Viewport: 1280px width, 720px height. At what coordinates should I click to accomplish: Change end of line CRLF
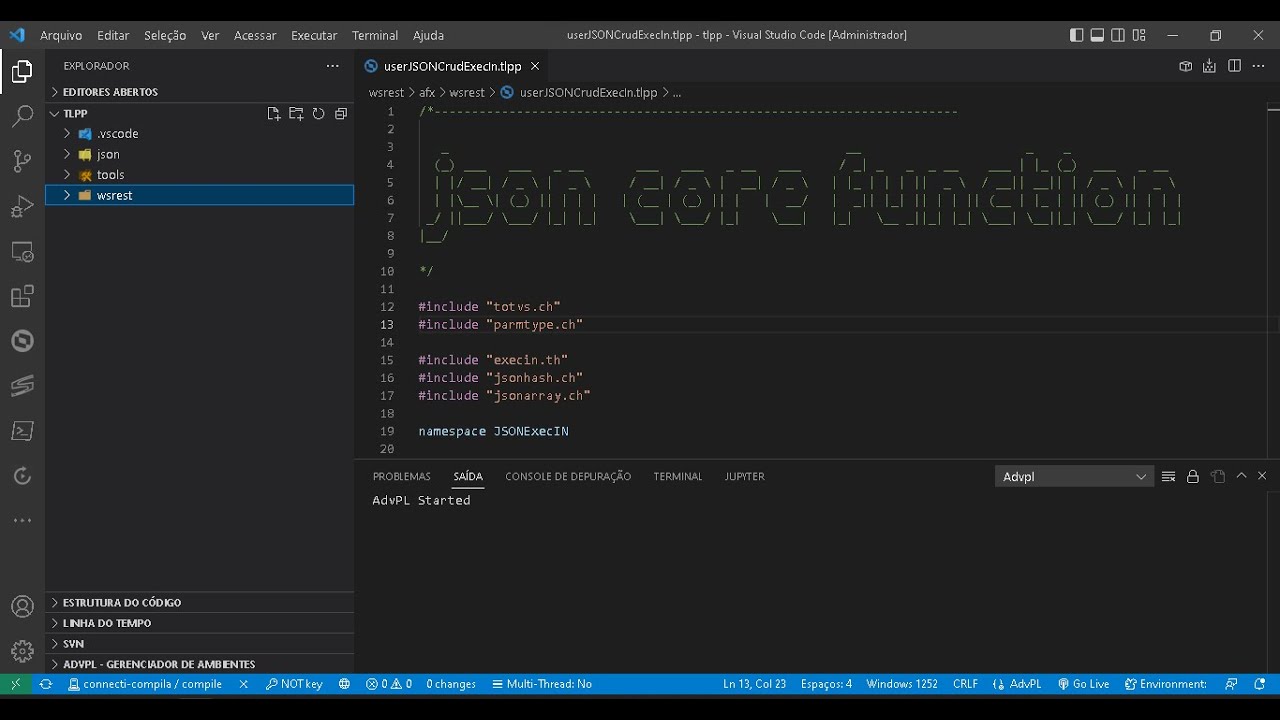965,685
